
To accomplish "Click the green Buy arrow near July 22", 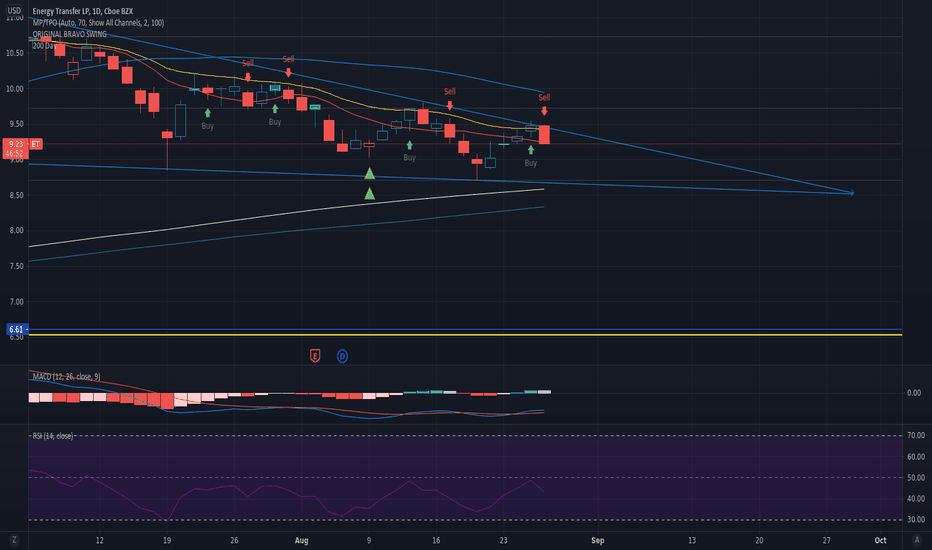I will point(207,112).
